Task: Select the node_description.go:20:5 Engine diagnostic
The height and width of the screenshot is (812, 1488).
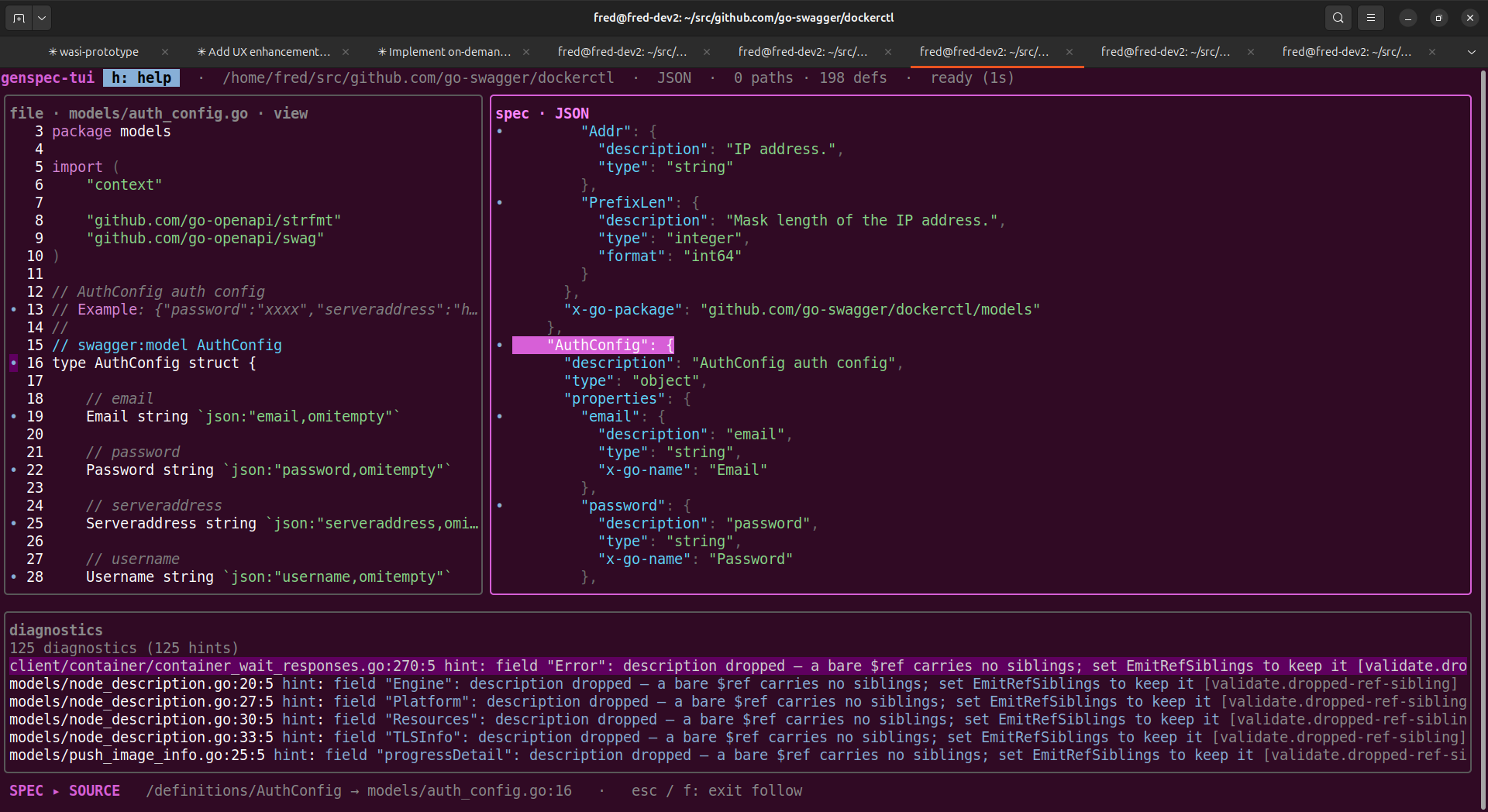Action: point(733,683)
